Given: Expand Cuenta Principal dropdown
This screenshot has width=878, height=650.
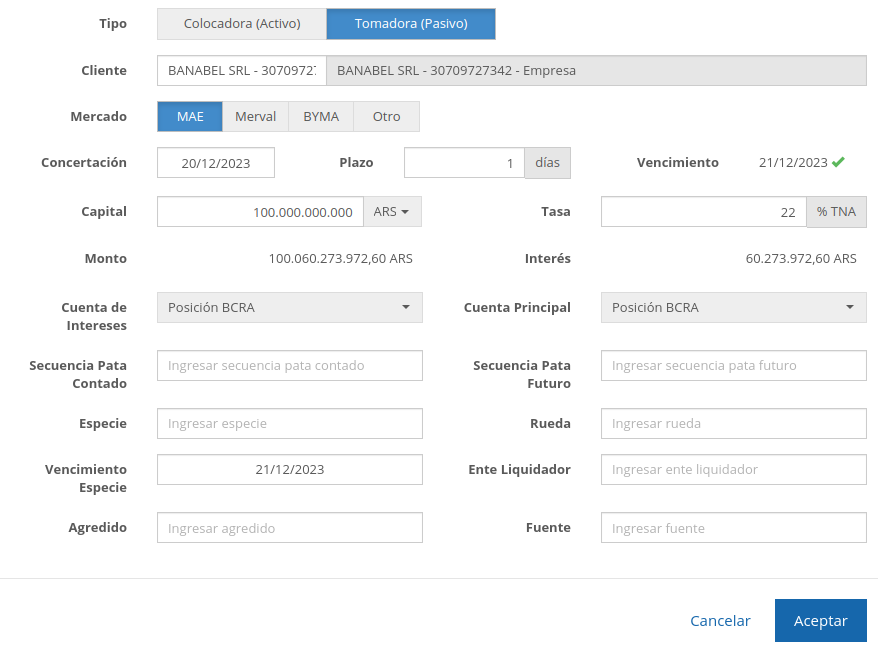Looking at the screenshot, I should pyautogui.click(x=733, y=308).
